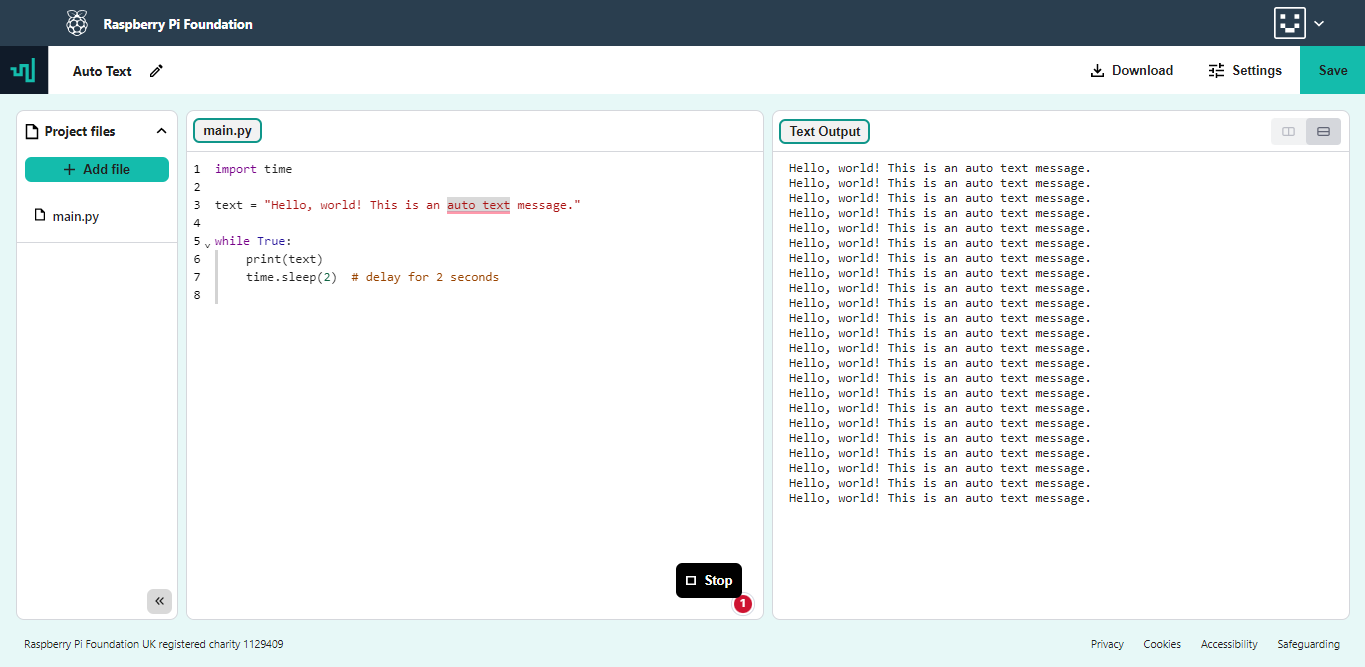Fold the while True code block
Image resolution: width=1365 pixels, height=667 pixels.
(207, 243)
